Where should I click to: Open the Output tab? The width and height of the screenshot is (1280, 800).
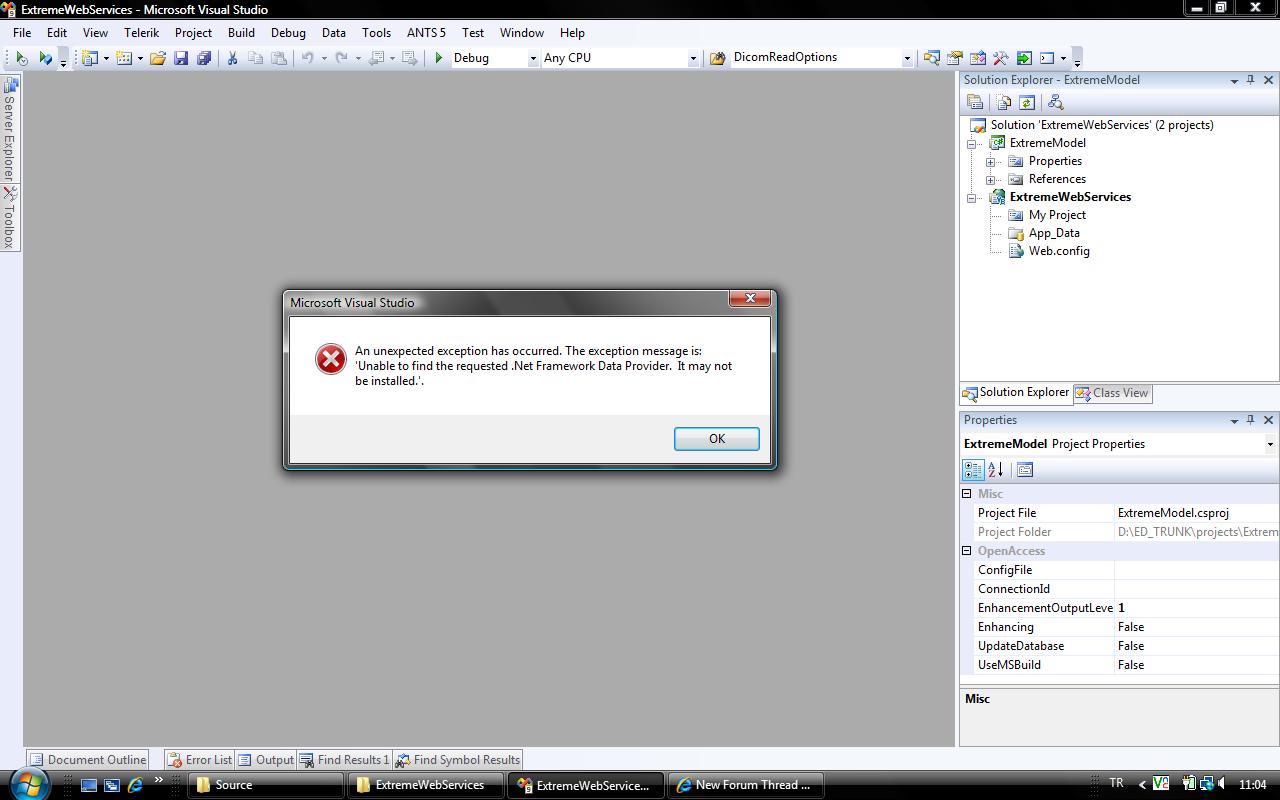tap(266, 760)
